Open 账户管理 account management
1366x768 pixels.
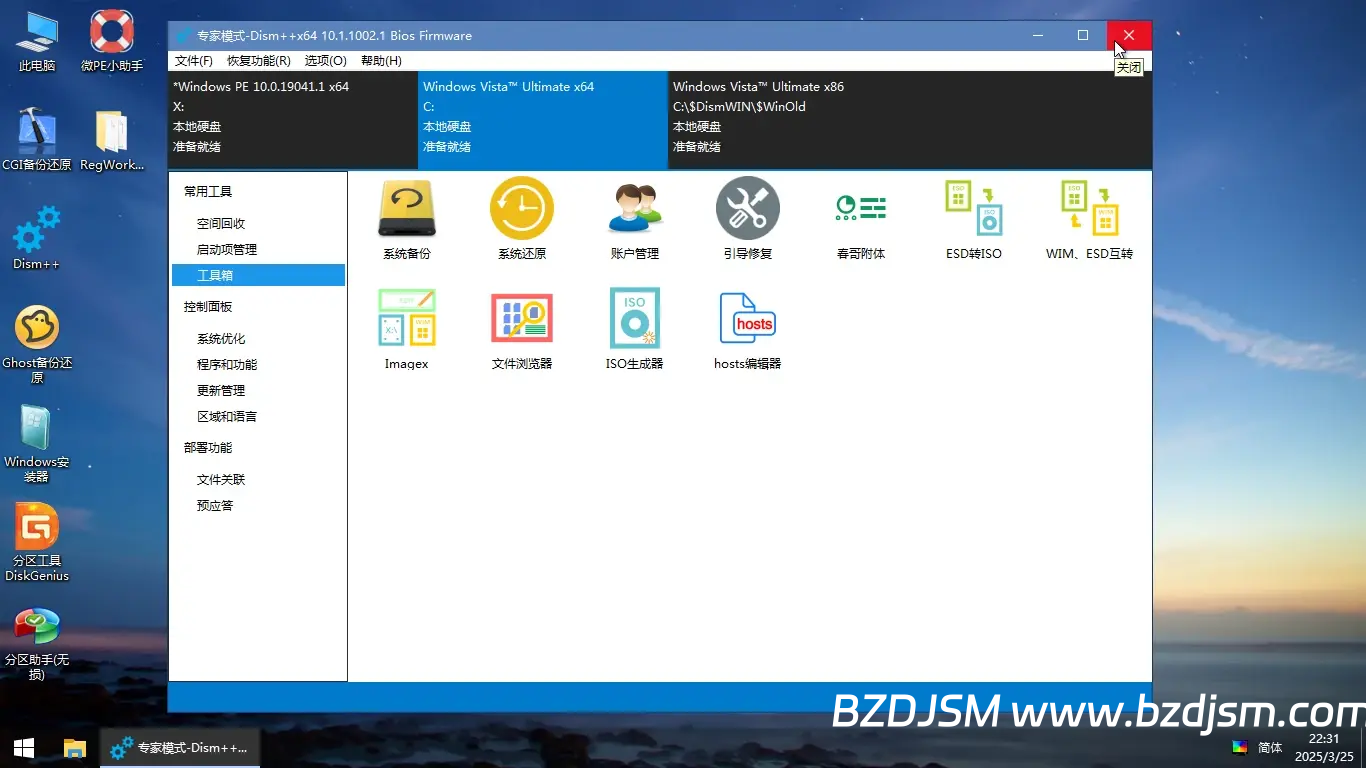click(635, 220)
